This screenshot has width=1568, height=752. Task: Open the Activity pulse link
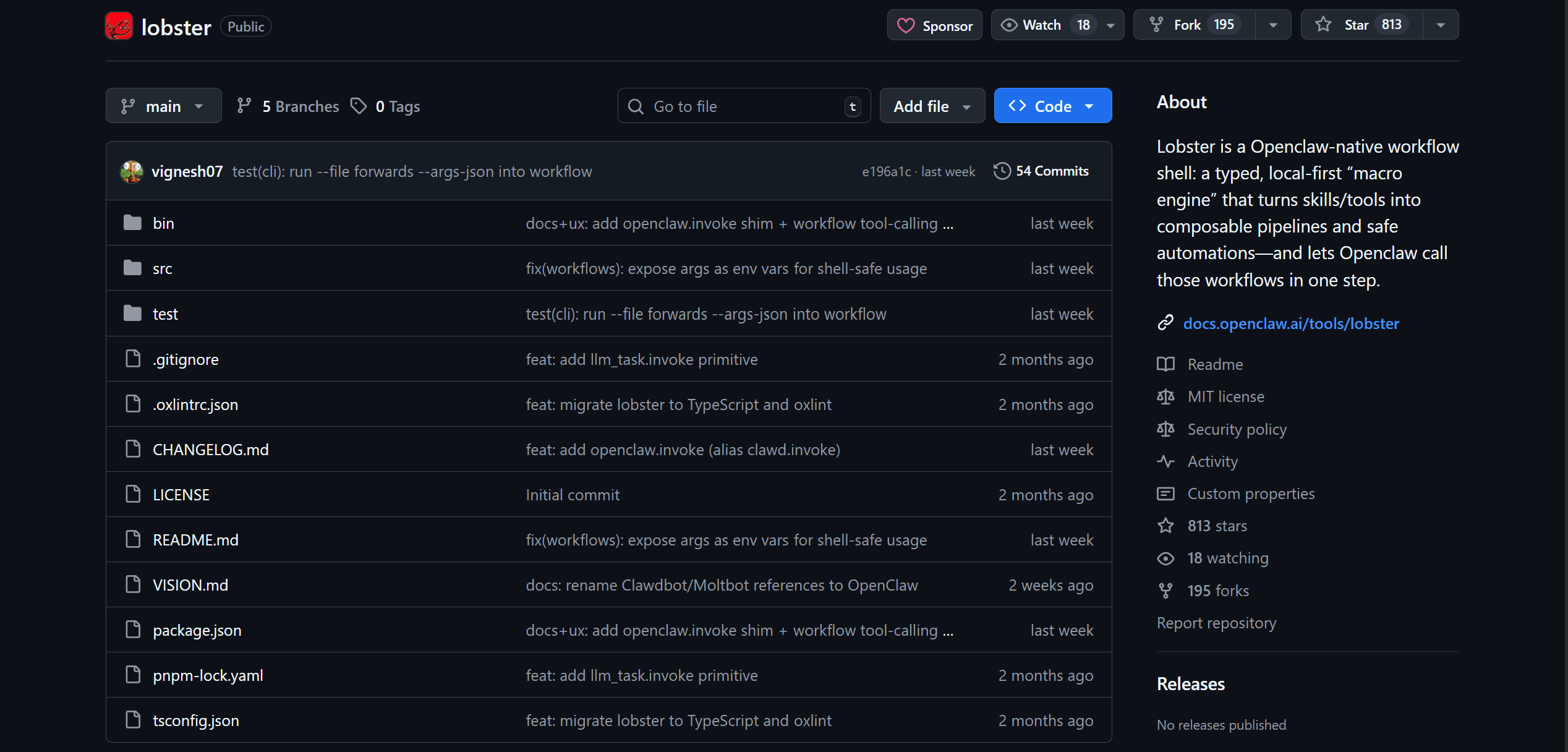coord(1212,461)
